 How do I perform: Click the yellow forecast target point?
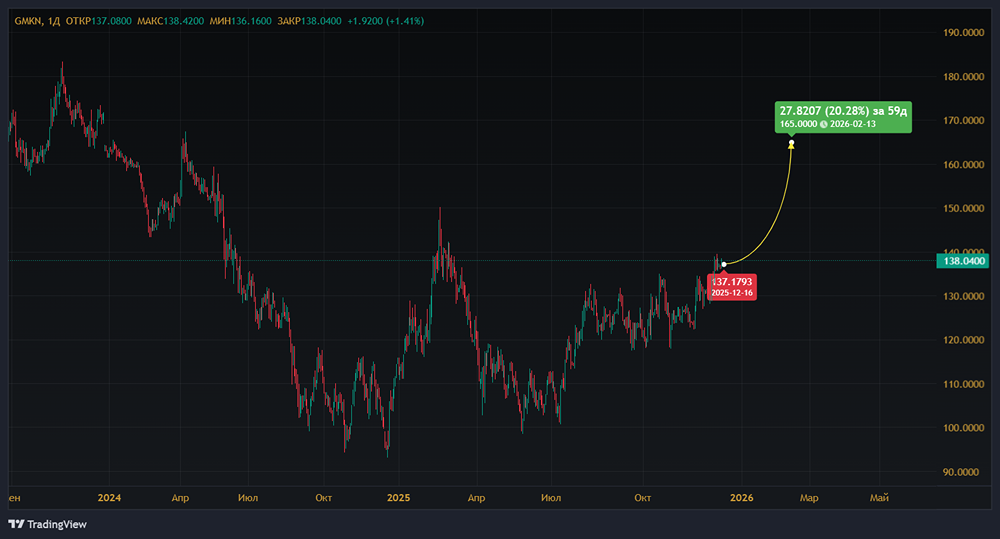[792, 144]
